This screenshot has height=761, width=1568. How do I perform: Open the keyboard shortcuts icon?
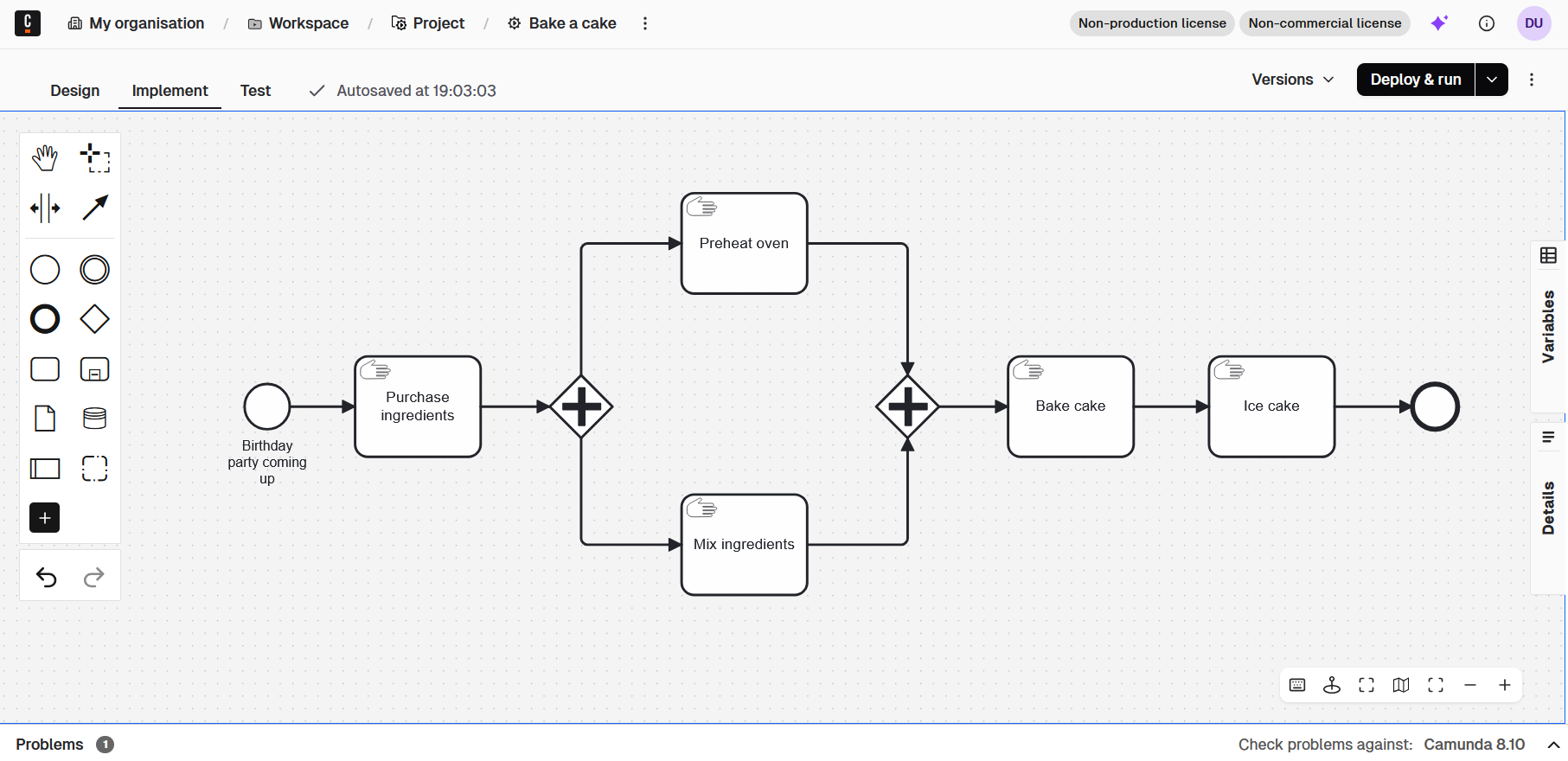(1297, 685)
